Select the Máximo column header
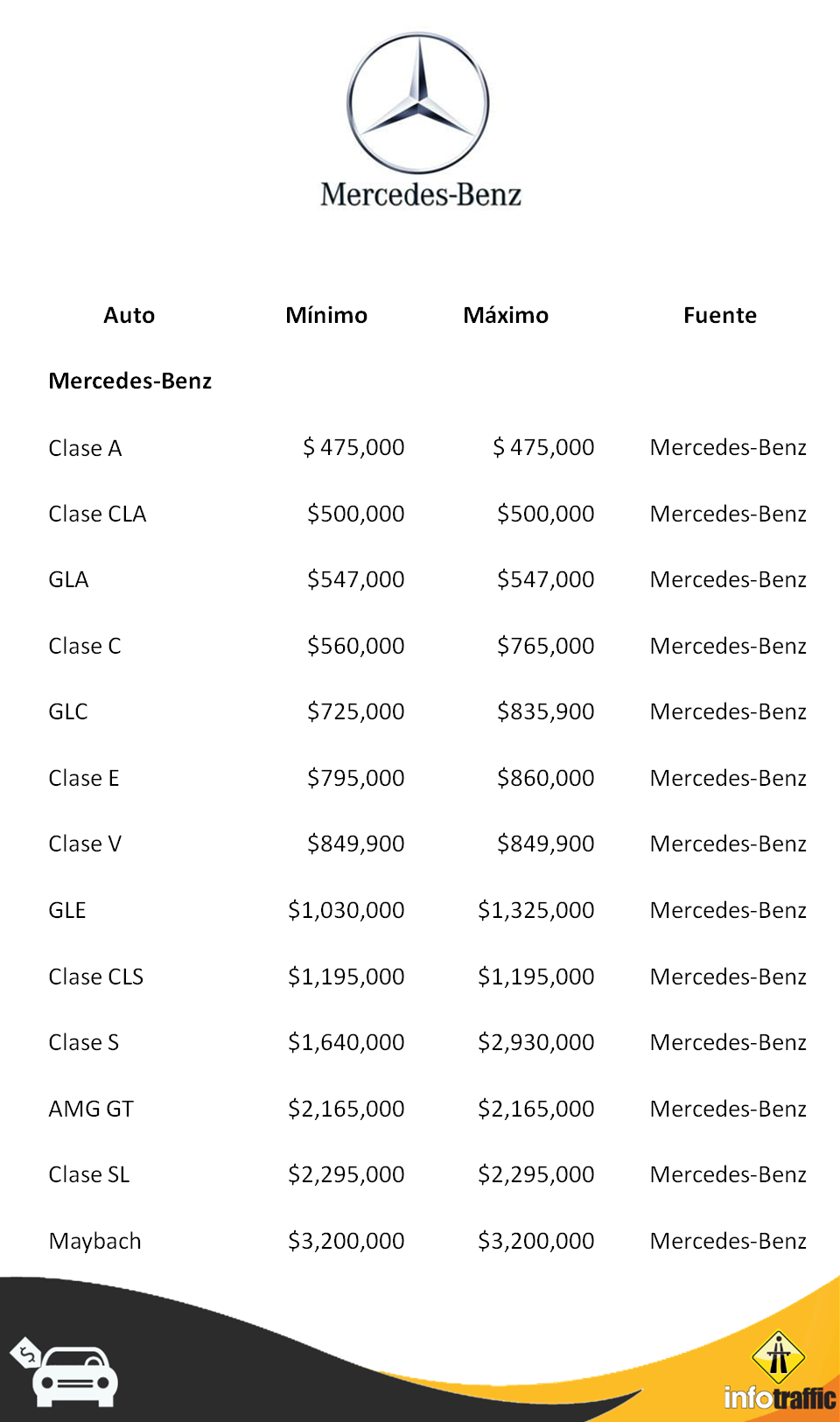Image resolution: width=840 pixels, height=1422 pixels. (x=506, y=315)
